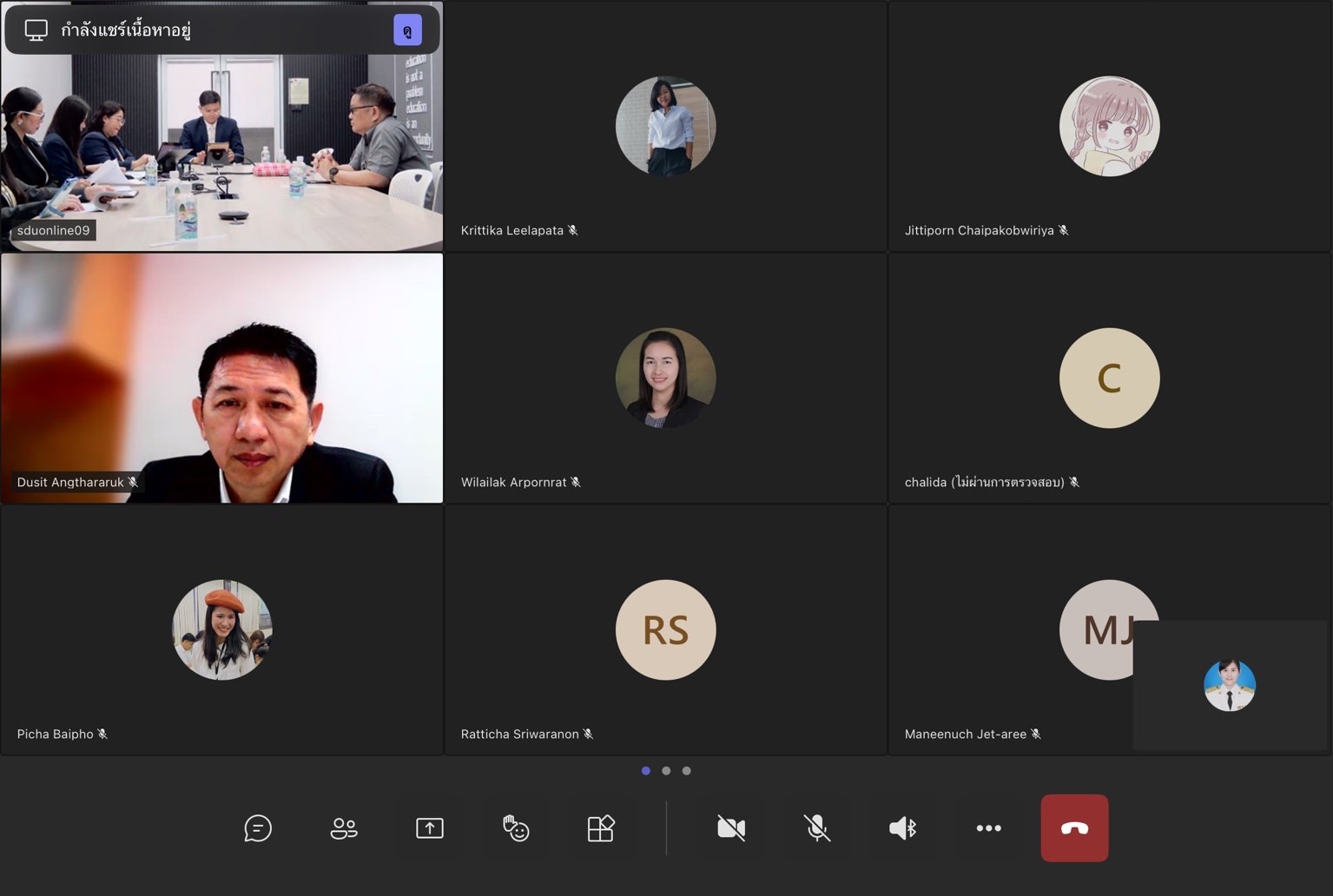This screenshot has width=1333, height=896.
Task: Click the screen sharing monitor icon
Action: pyautogui.click(x=36, y=30)
